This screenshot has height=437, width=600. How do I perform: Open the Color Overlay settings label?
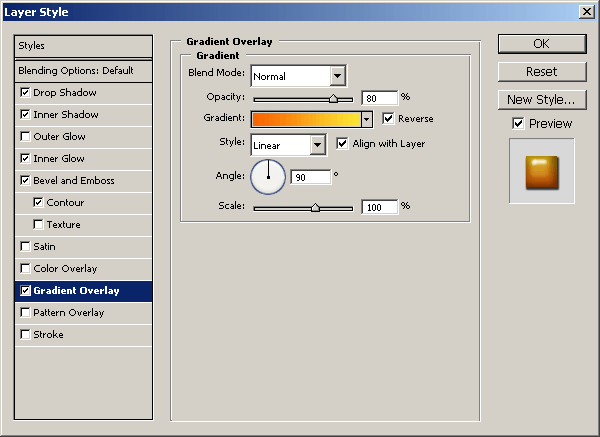[65, 269]
